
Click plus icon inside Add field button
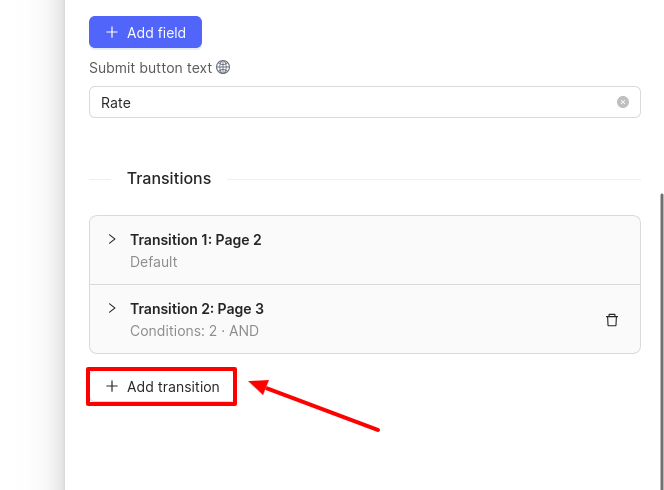pos(112,32)
